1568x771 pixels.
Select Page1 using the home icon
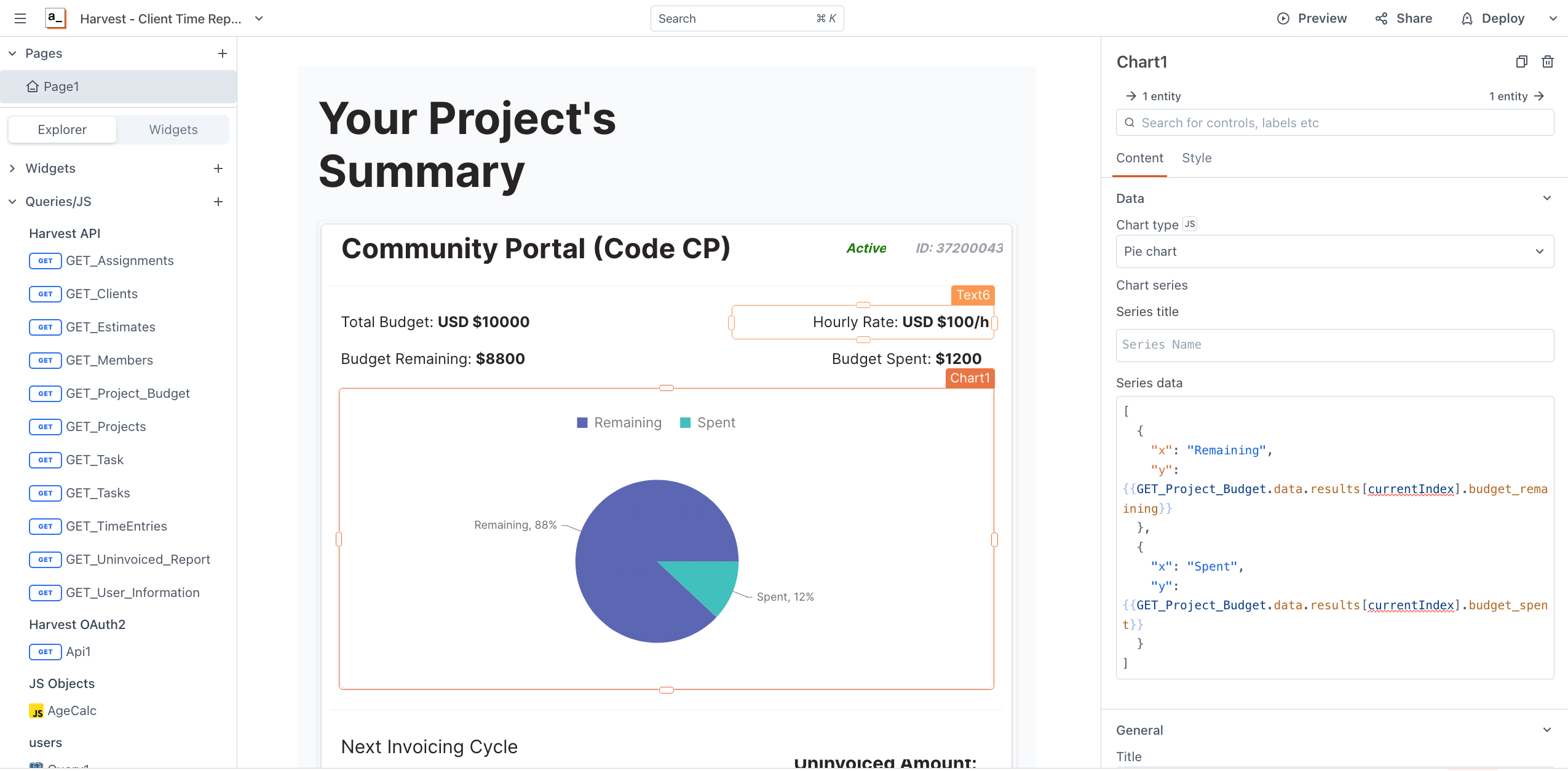(33, 86)
